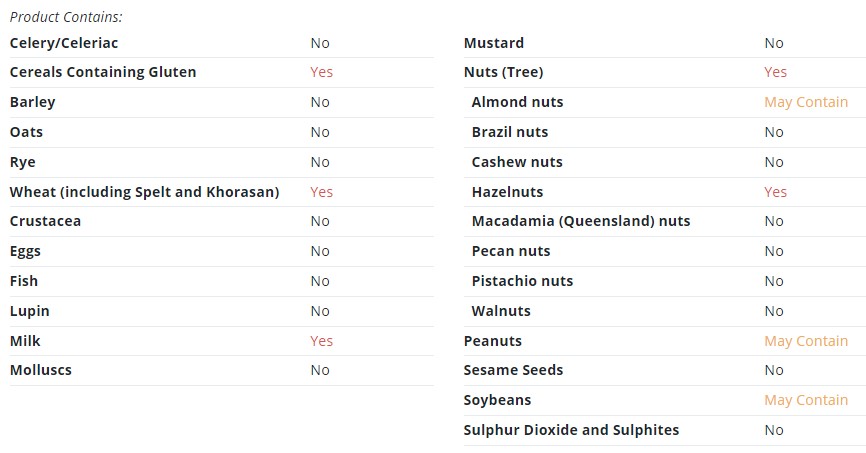The image size is (866, 453).
Task: Click the Product Contains heading text
Action: coord(66,17)
